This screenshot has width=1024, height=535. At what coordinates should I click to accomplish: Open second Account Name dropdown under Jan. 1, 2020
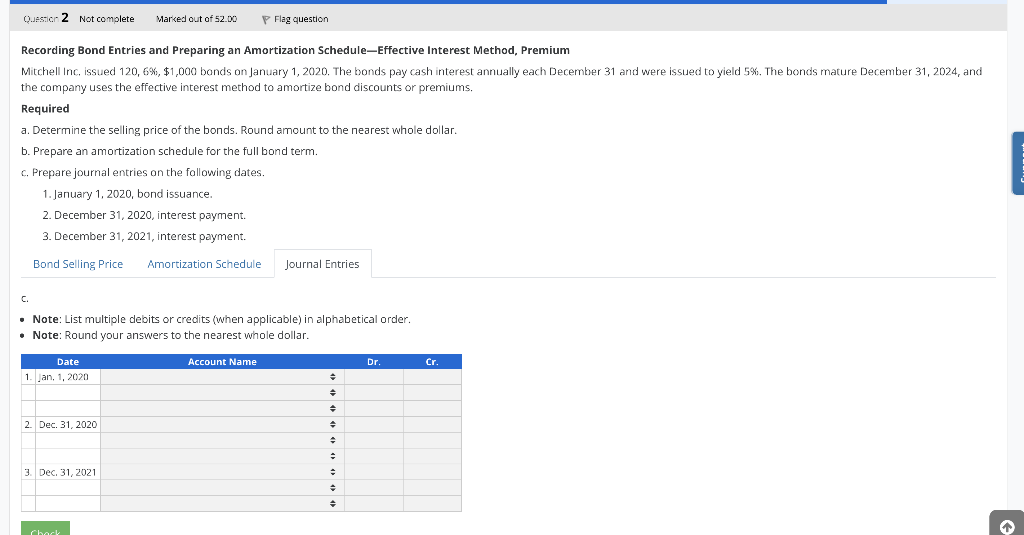click(x=222, y=393)
